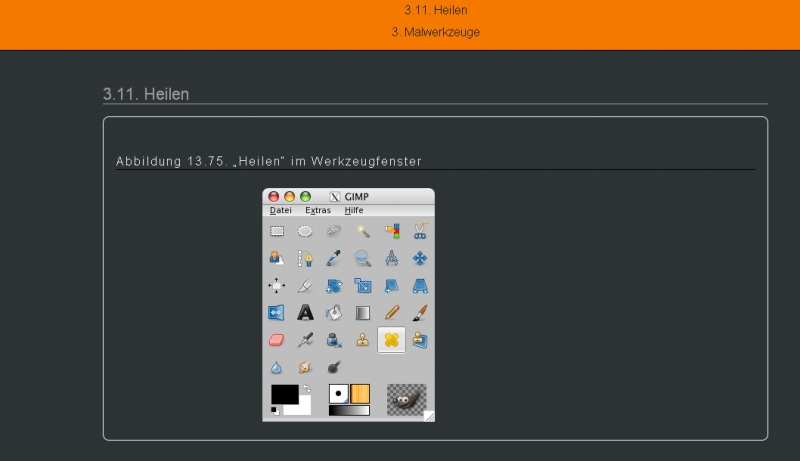Choose the Bucket Fill tool
The image size is (800, 461).
point(334,313)
